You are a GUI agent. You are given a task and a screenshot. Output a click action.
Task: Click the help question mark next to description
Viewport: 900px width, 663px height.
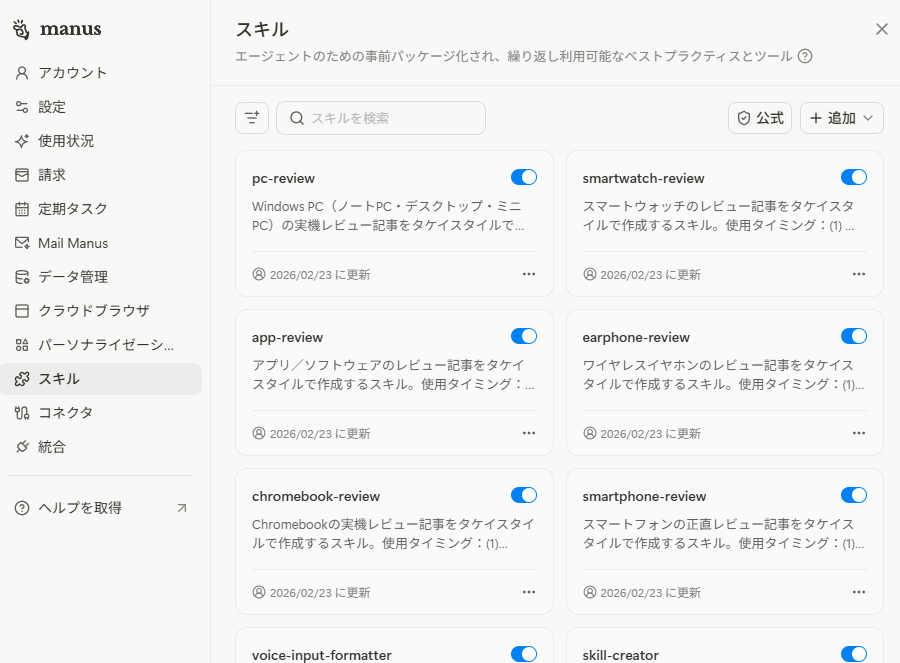tap(805, 56)
